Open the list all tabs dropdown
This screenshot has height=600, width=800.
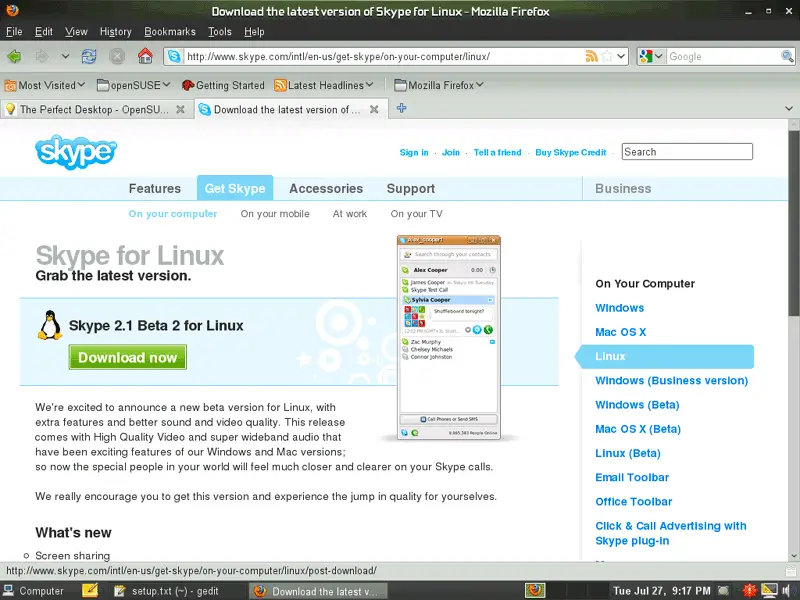789,108
